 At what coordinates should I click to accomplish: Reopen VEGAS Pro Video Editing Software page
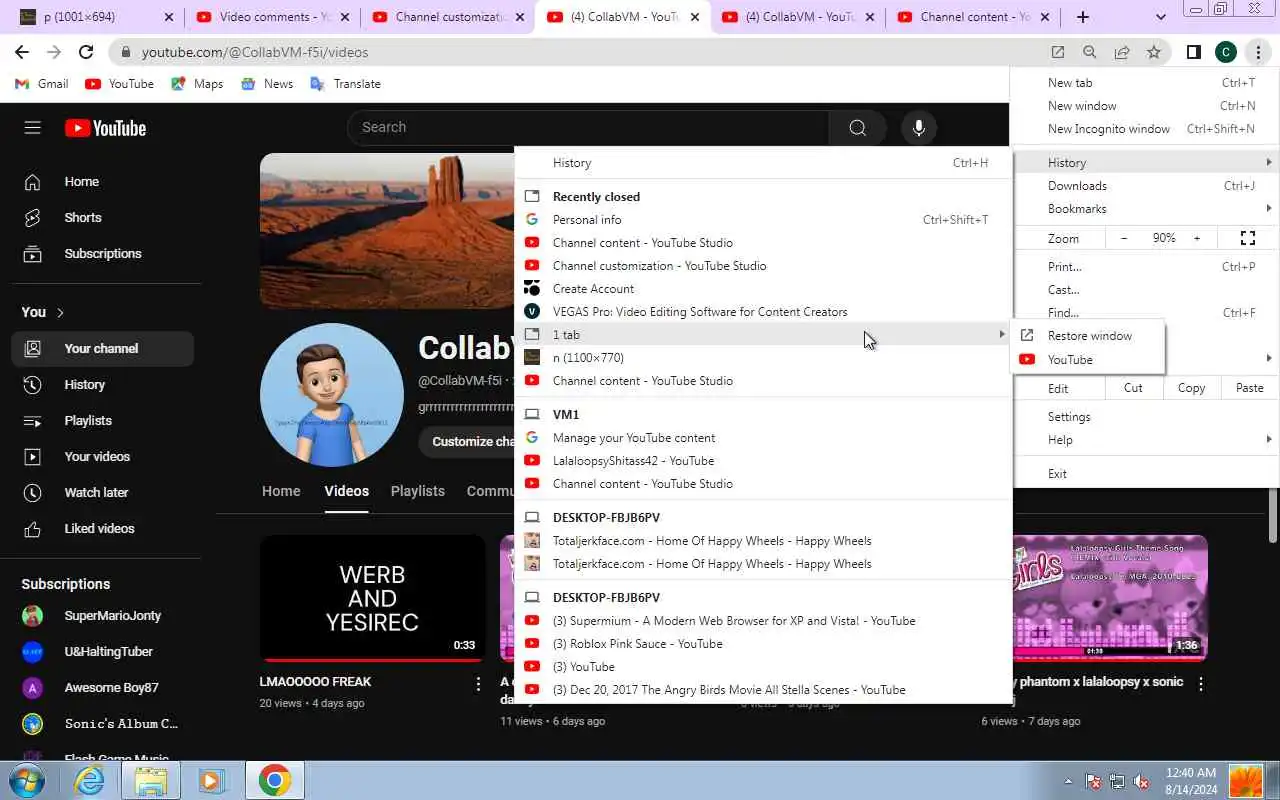coord(765,312)
